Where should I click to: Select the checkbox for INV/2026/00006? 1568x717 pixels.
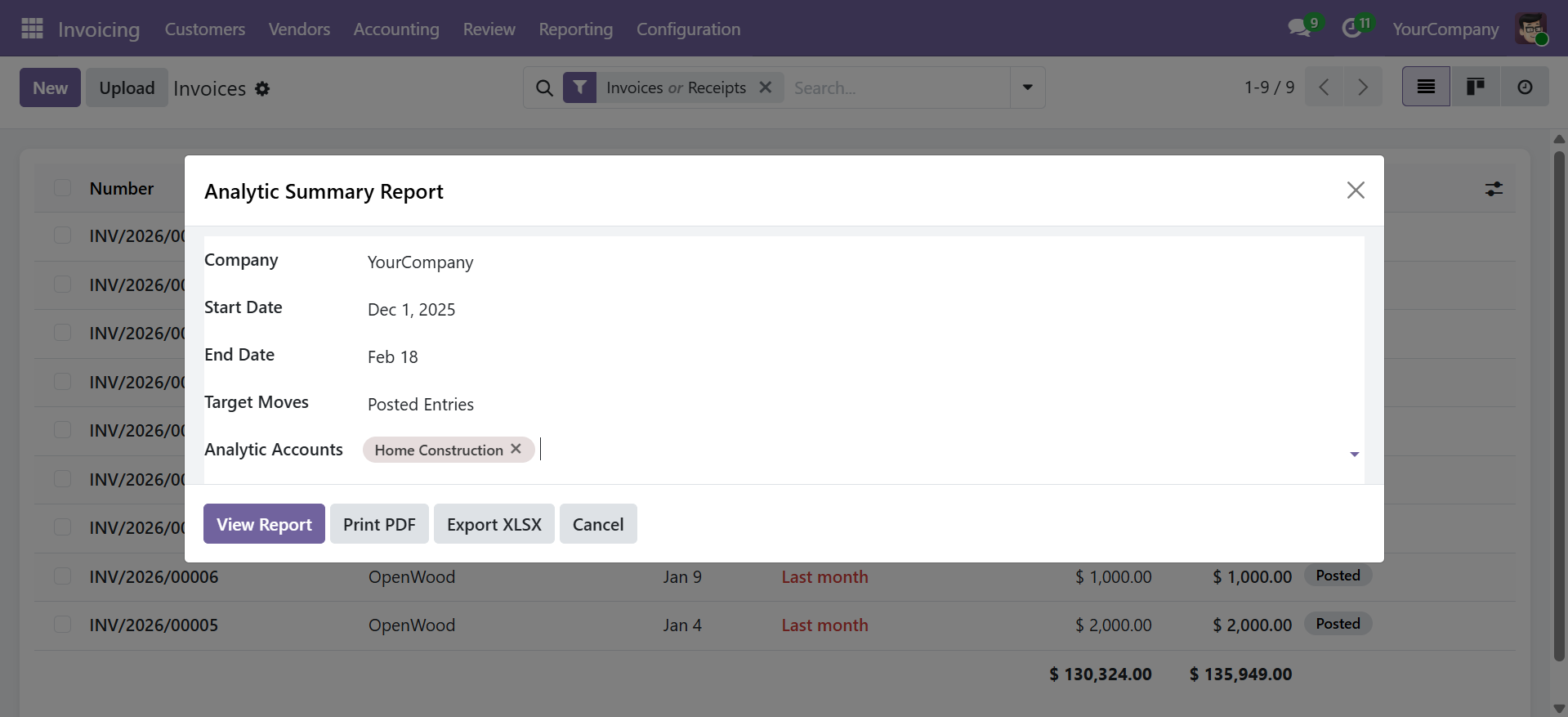pos(62,576)
